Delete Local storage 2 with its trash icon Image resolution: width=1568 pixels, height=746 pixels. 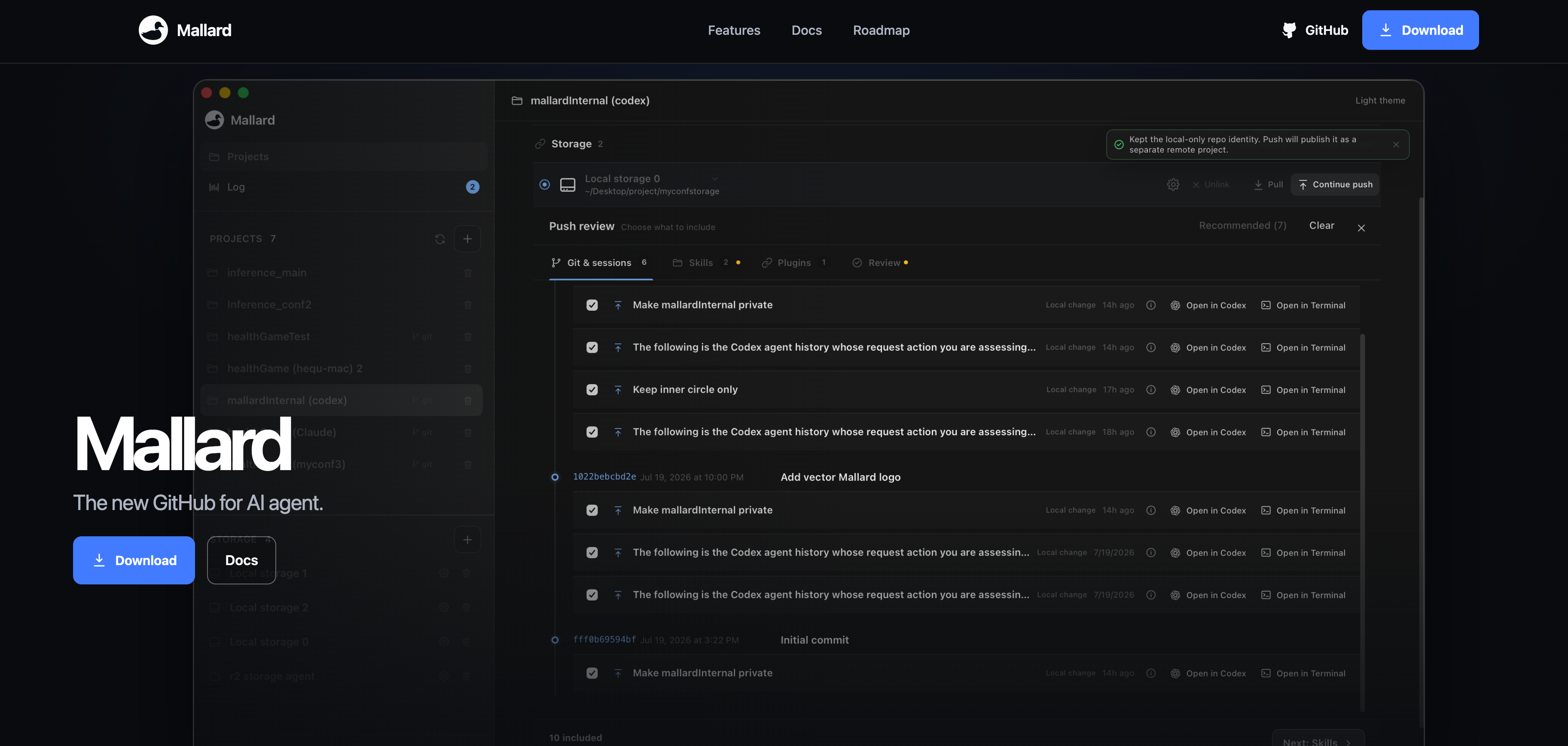click(466, 607)
